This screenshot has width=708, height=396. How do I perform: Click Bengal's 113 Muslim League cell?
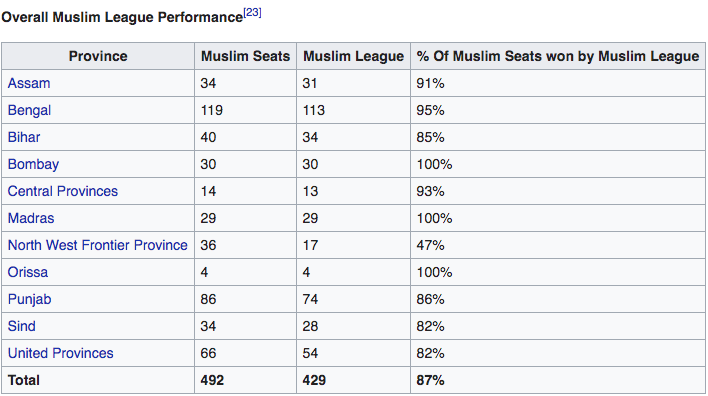[x=353, y=110]
